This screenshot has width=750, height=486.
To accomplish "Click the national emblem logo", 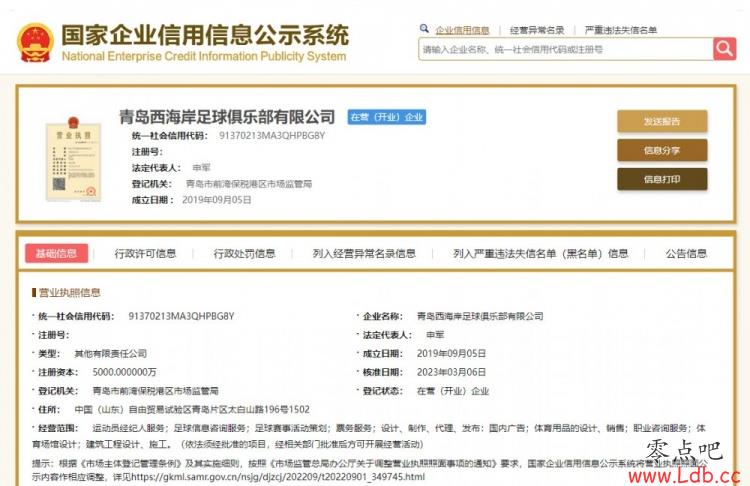I will pyautogui.click(x=35, y=43).
